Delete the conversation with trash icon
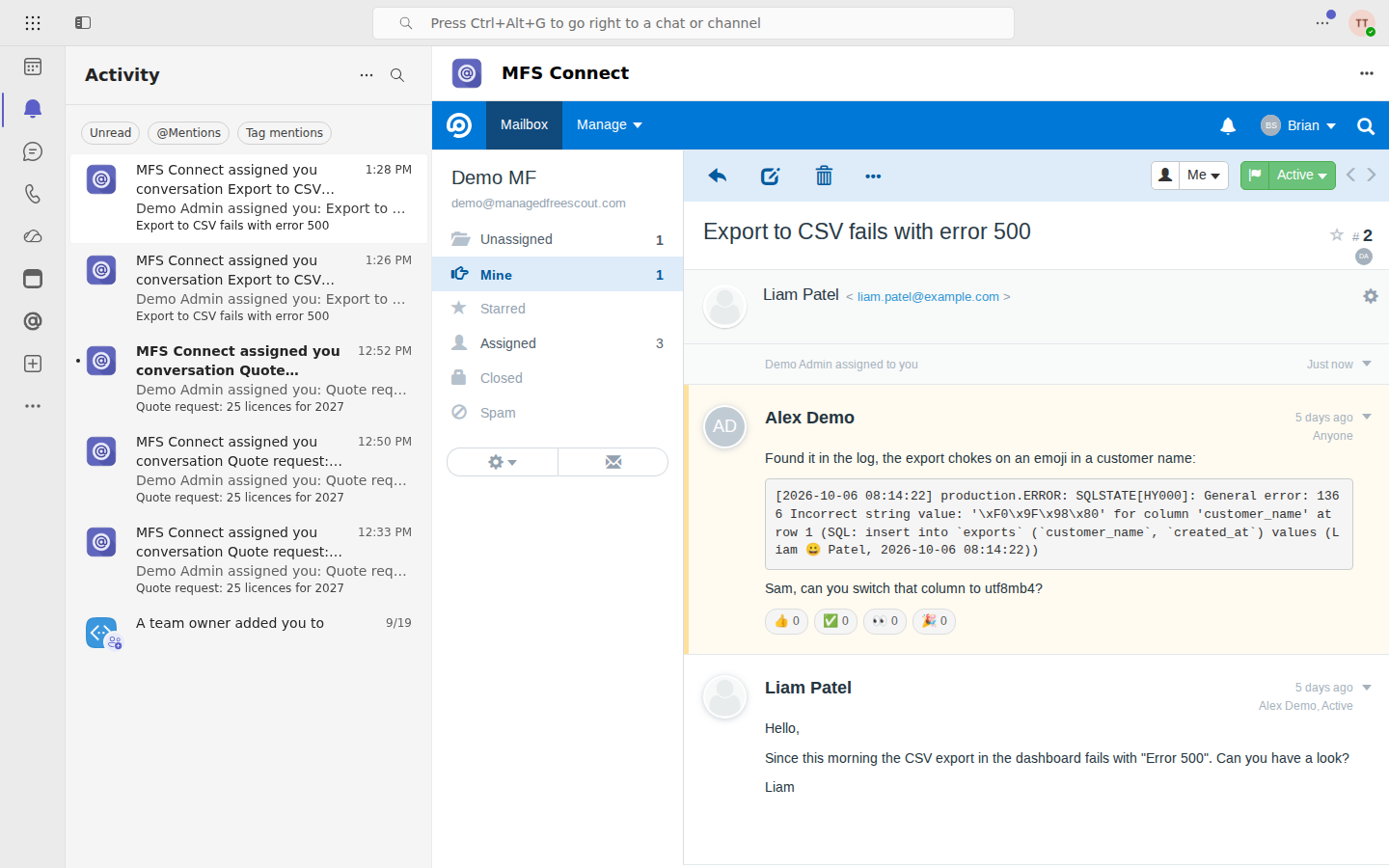1389x868 pixels. tap(824, 176)
